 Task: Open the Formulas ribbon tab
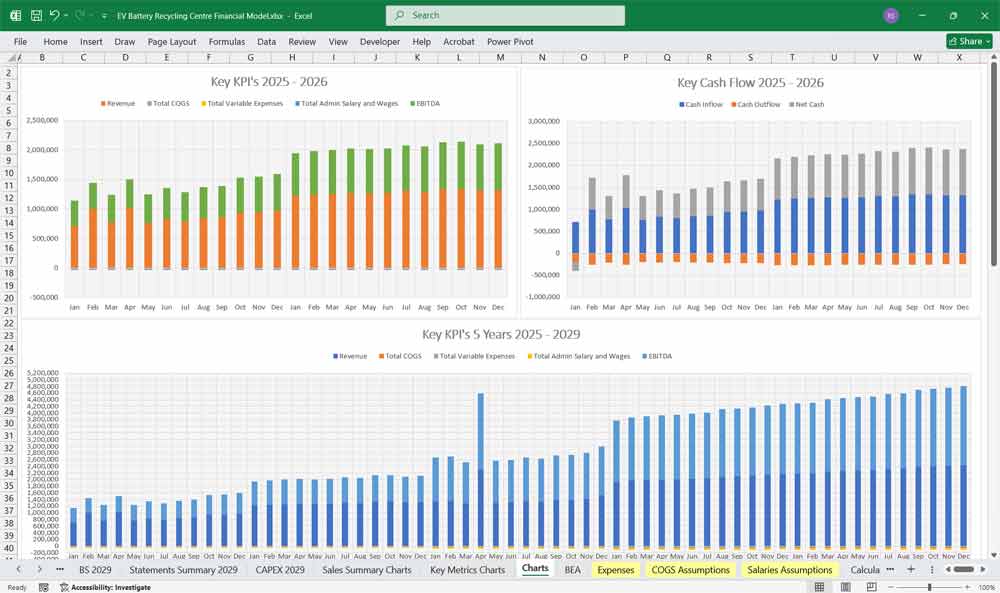point(227,41)
